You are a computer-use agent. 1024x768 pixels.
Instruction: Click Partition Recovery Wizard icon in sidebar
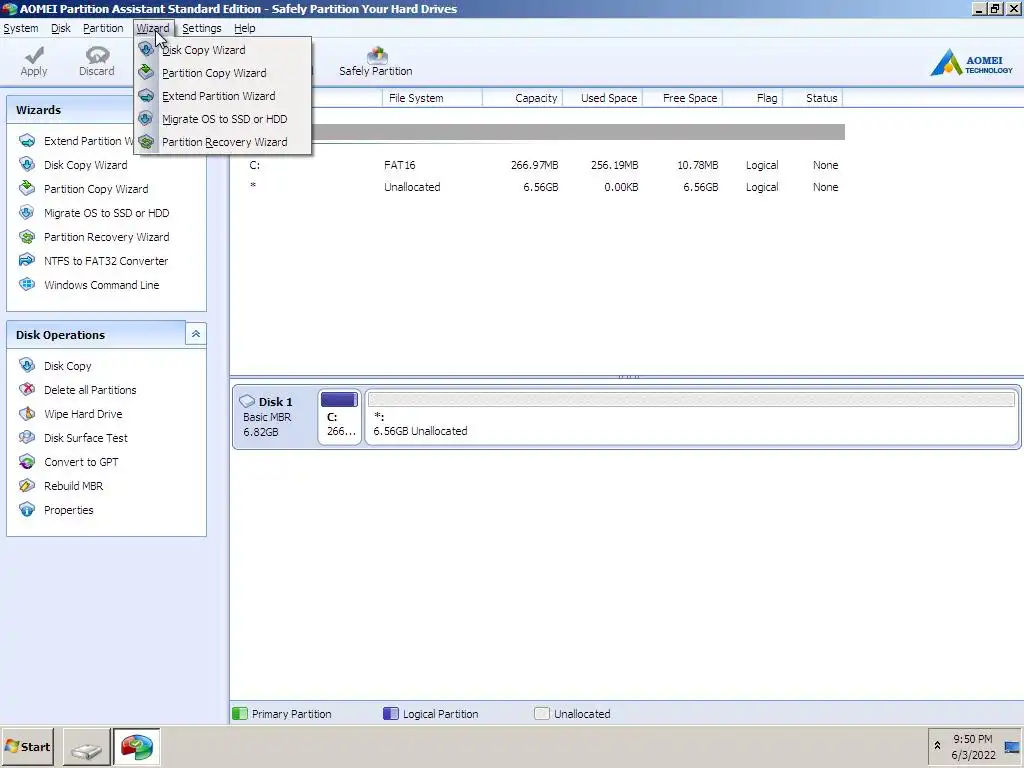tap(27, 236)
